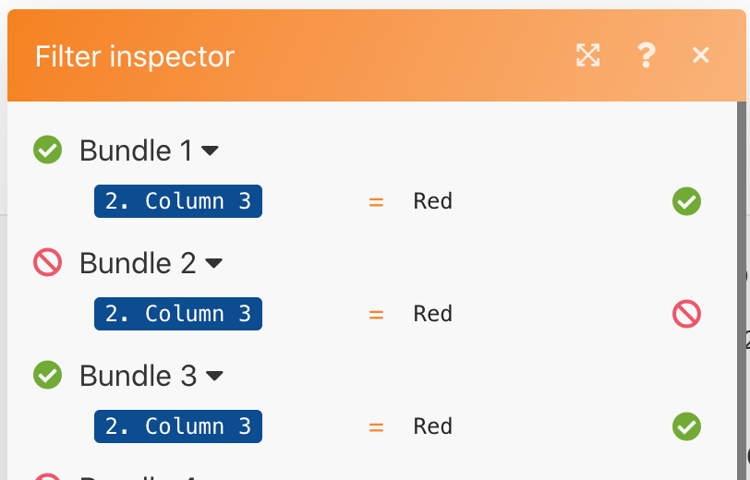Select the Bundle 2 label
This screenshot has height=480, width=750.
click(138, 263)
